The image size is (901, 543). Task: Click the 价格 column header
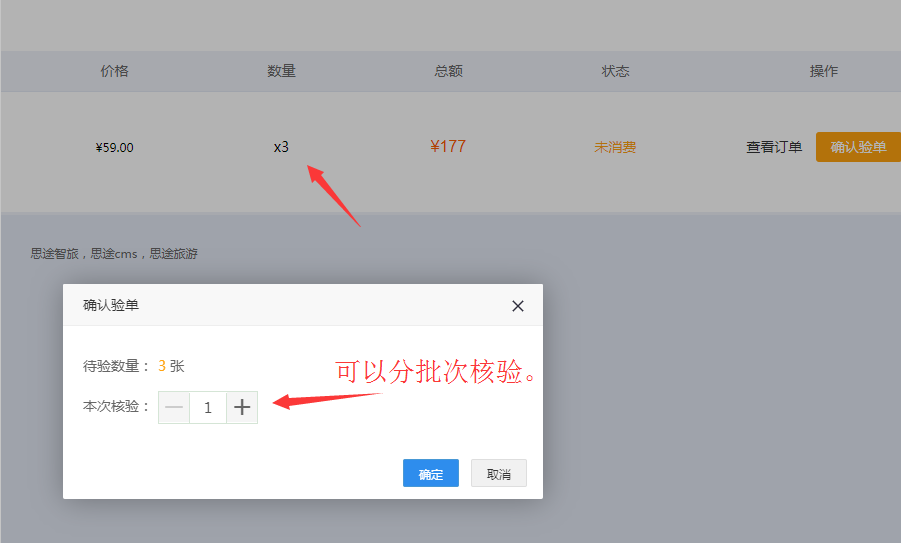(x=115, y=71)
